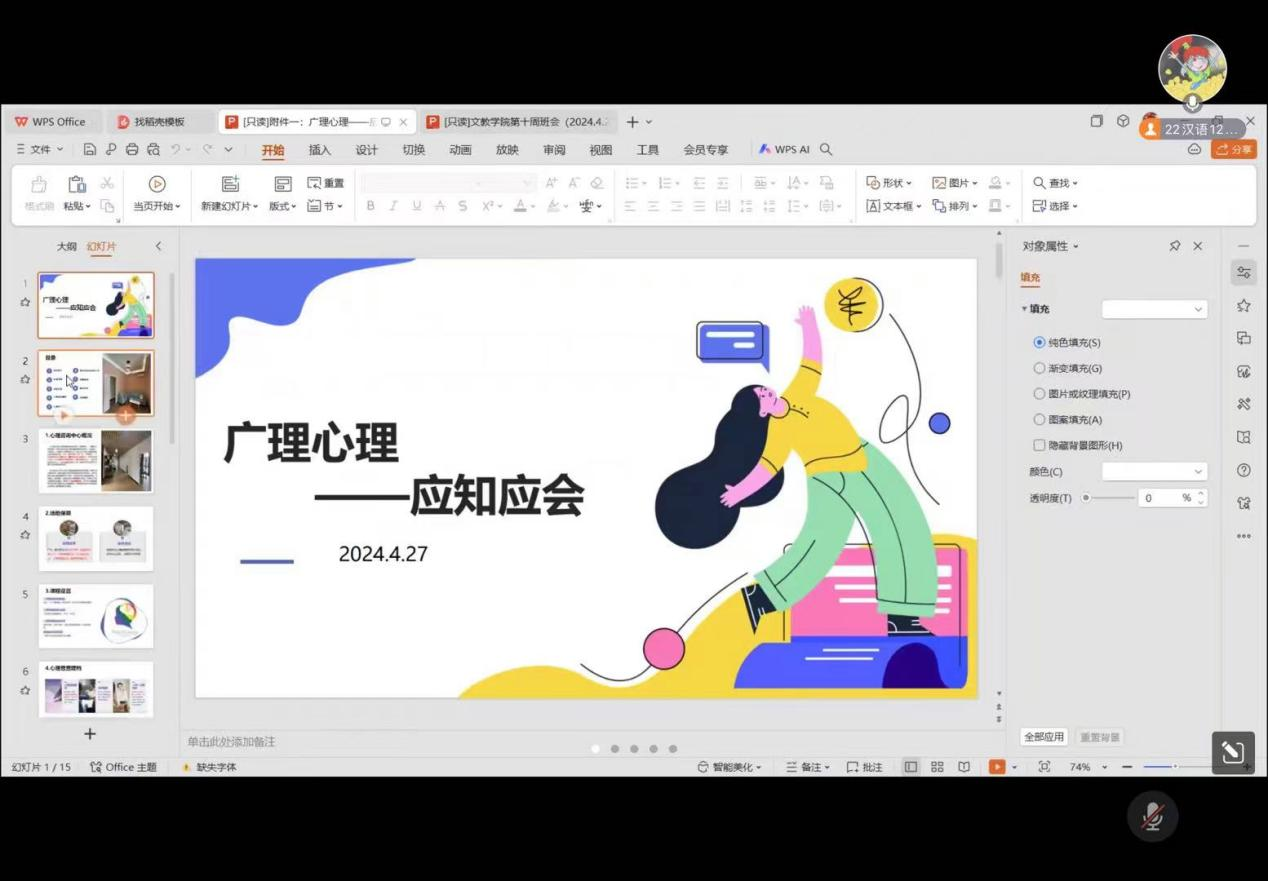Viewport: 1268px width, 881px height.
Task: Click the 全部应用 button
Action: click(x=1044, y=737)
